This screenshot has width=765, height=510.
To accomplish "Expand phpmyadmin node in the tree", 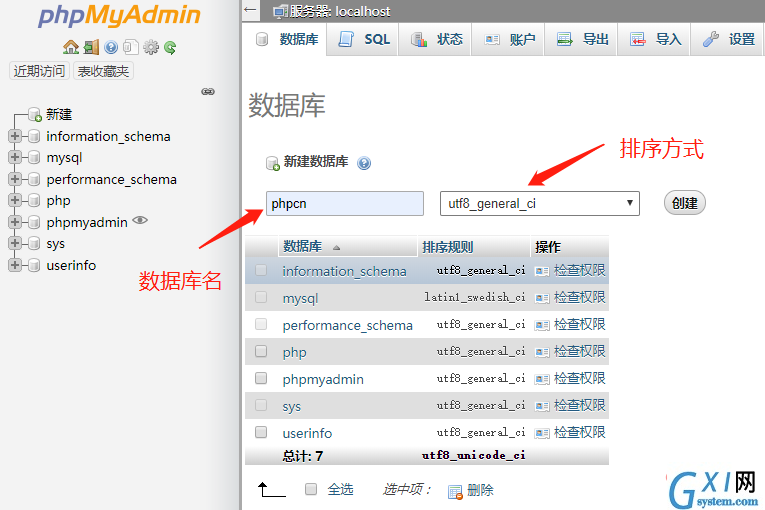I will [x=15, y=222].
